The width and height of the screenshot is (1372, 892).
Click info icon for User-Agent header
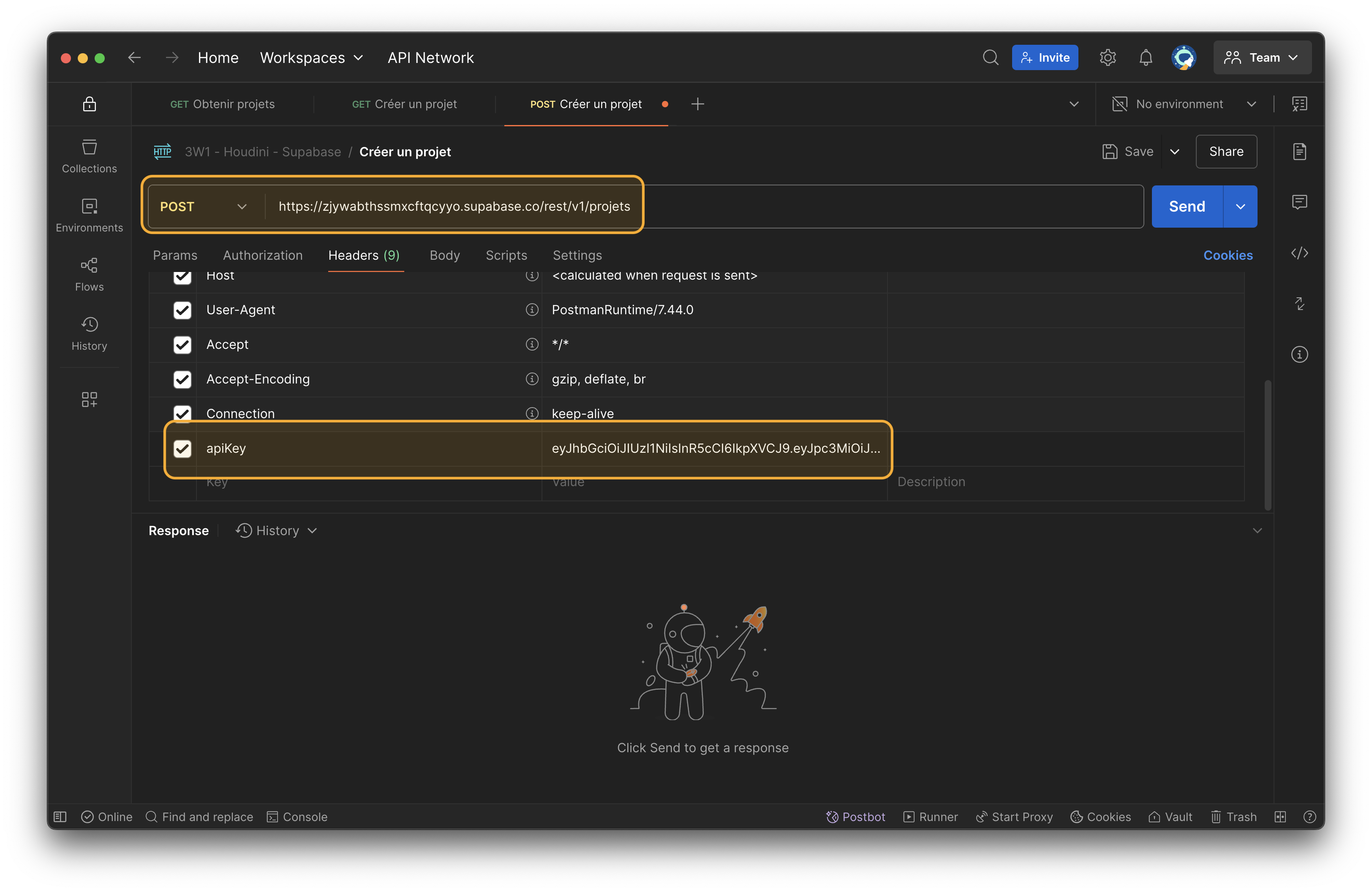(531, 310)
